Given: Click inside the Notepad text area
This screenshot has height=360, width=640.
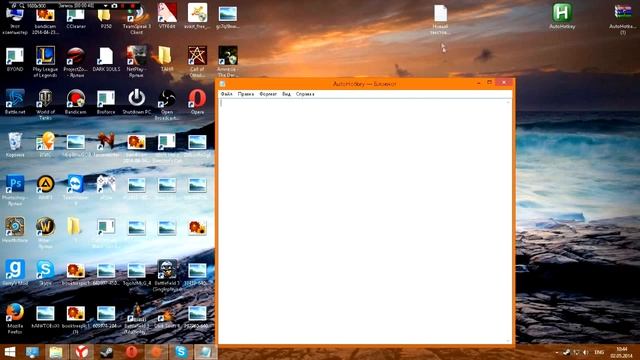Looking at the screenshot, I should click(x=363, y=220).
